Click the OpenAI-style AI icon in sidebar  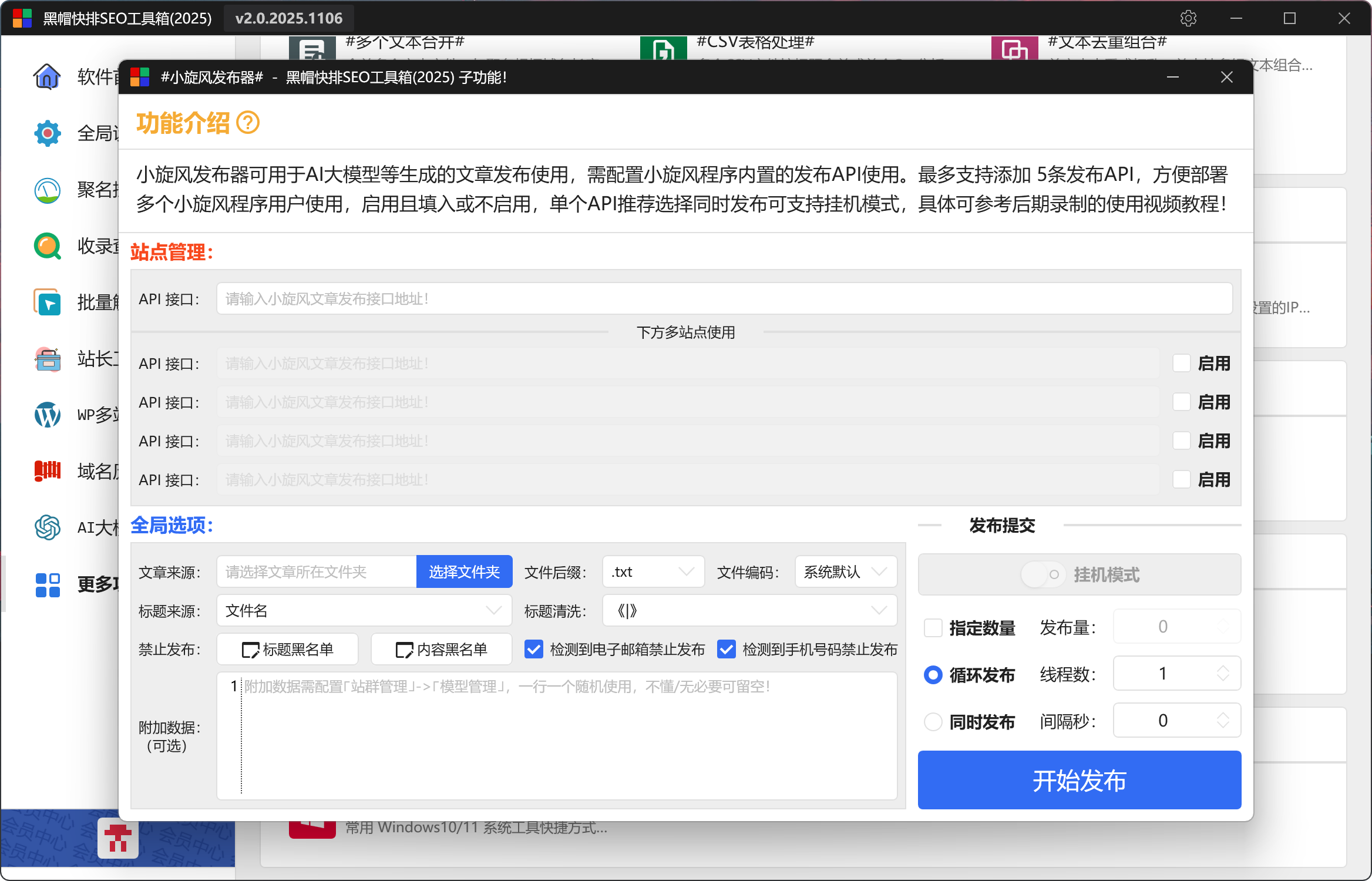(47, 527)
